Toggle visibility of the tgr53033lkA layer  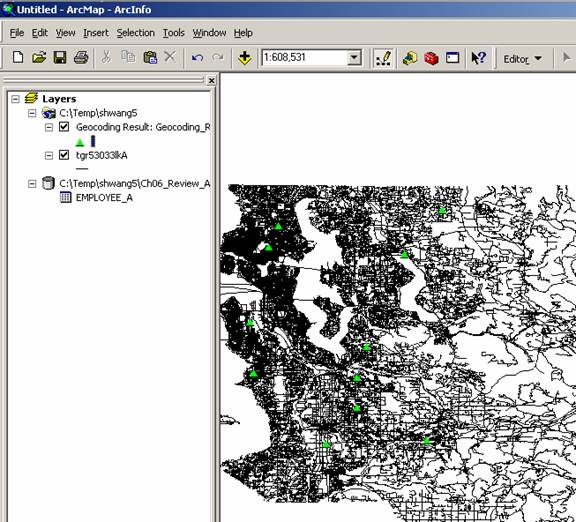[x=64, y=155]
